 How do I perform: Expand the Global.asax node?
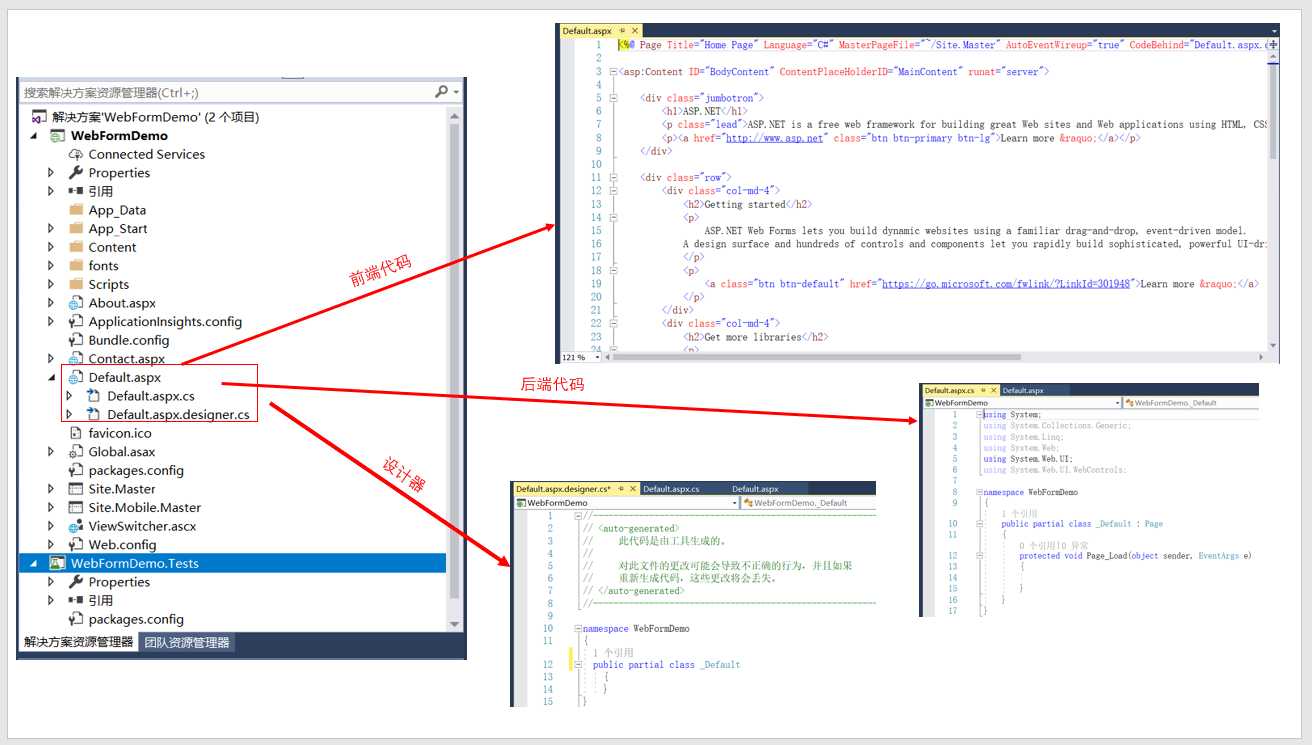point(51,452)
